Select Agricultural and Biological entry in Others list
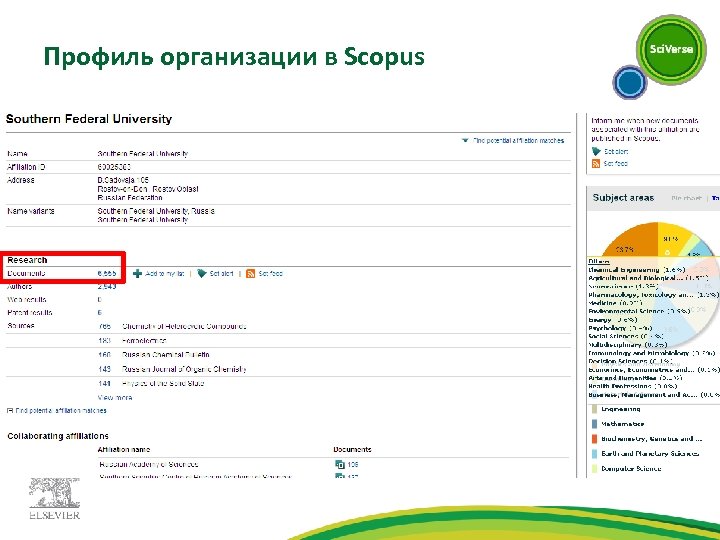This screenshot has width=720, height=540. point(648,278)
